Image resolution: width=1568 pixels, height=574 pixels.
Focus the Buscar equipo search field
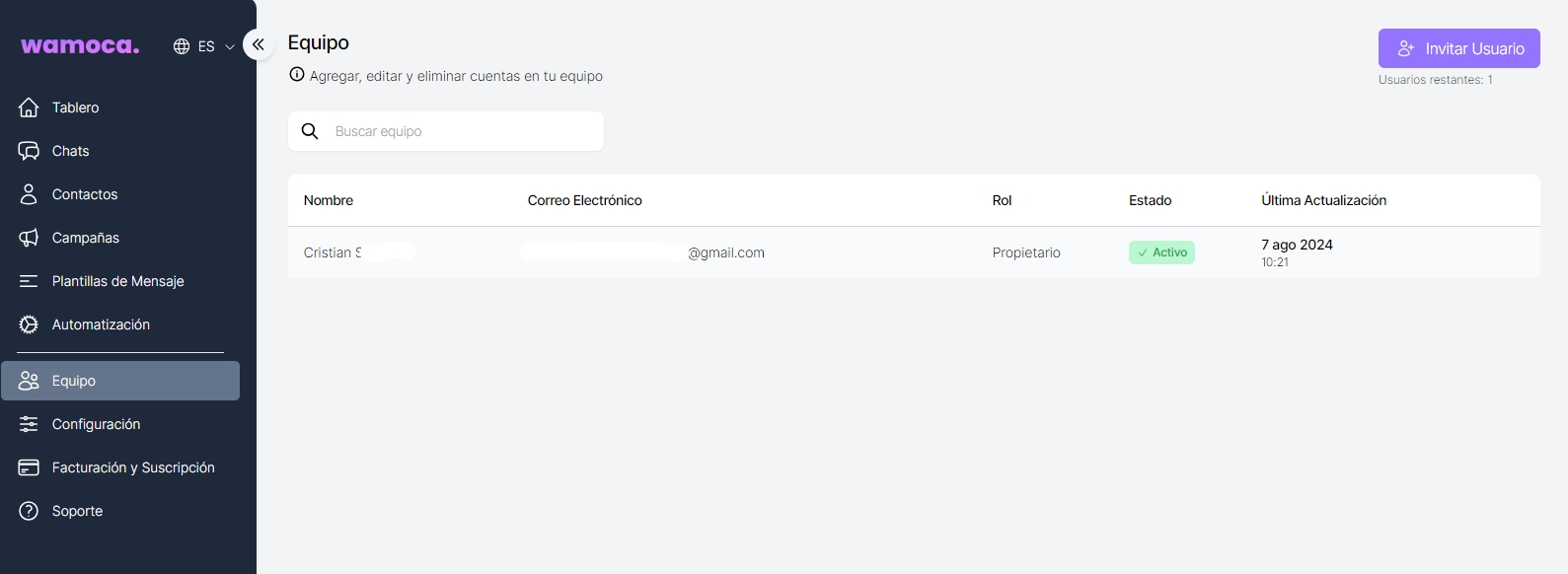tap(464, 131)
